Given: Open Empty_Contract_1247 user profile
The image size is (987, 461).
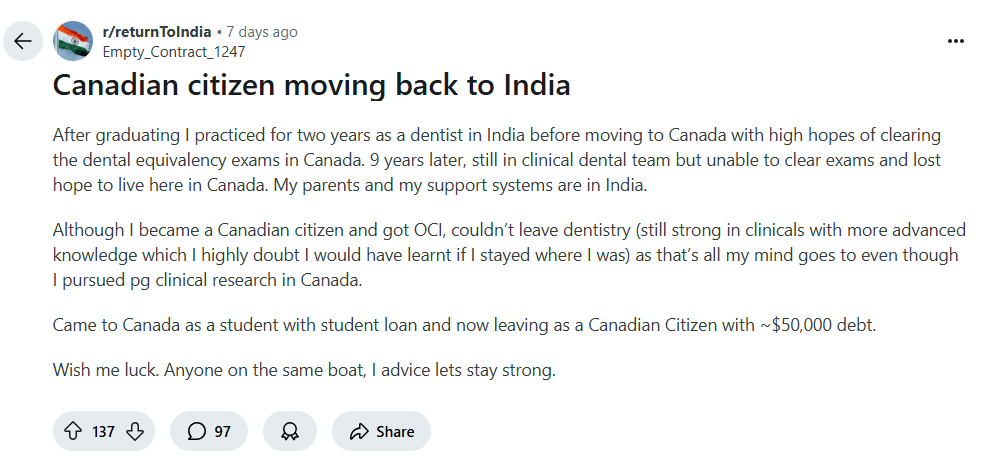Looking at the screenshot, I should (174, 51).
